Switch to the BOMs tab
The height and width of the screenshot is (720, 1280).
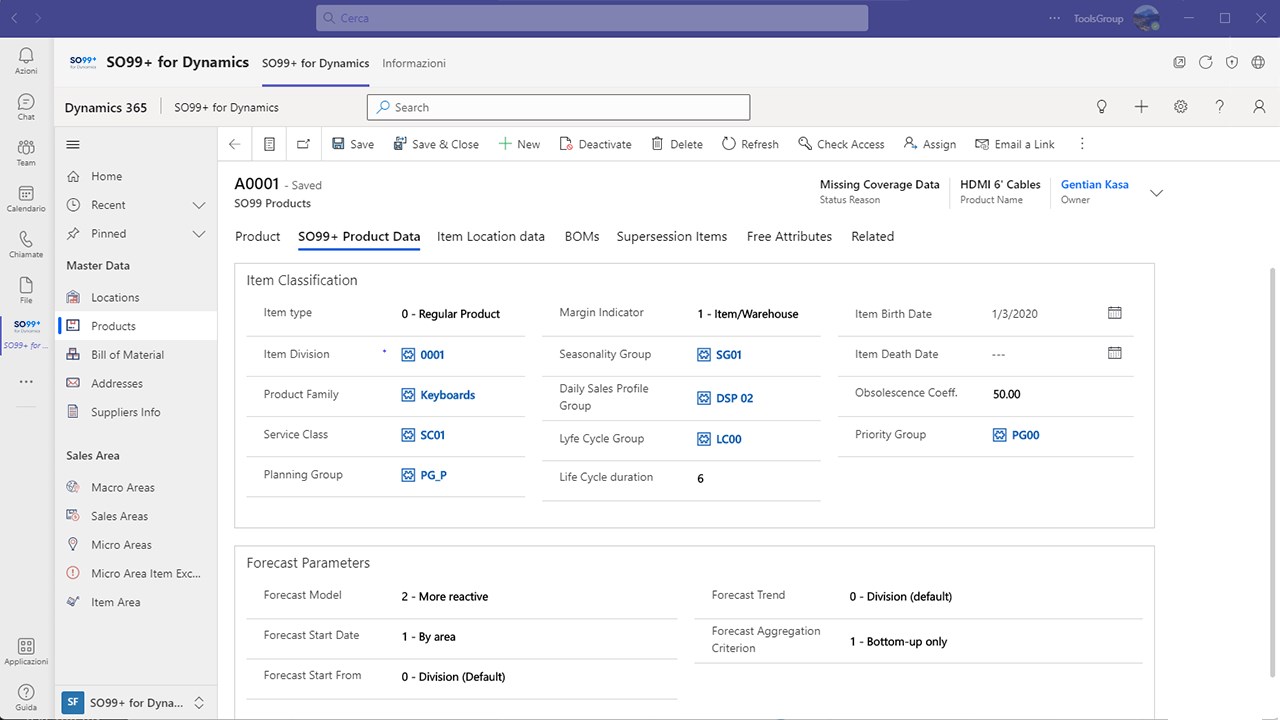coord(582,237)
